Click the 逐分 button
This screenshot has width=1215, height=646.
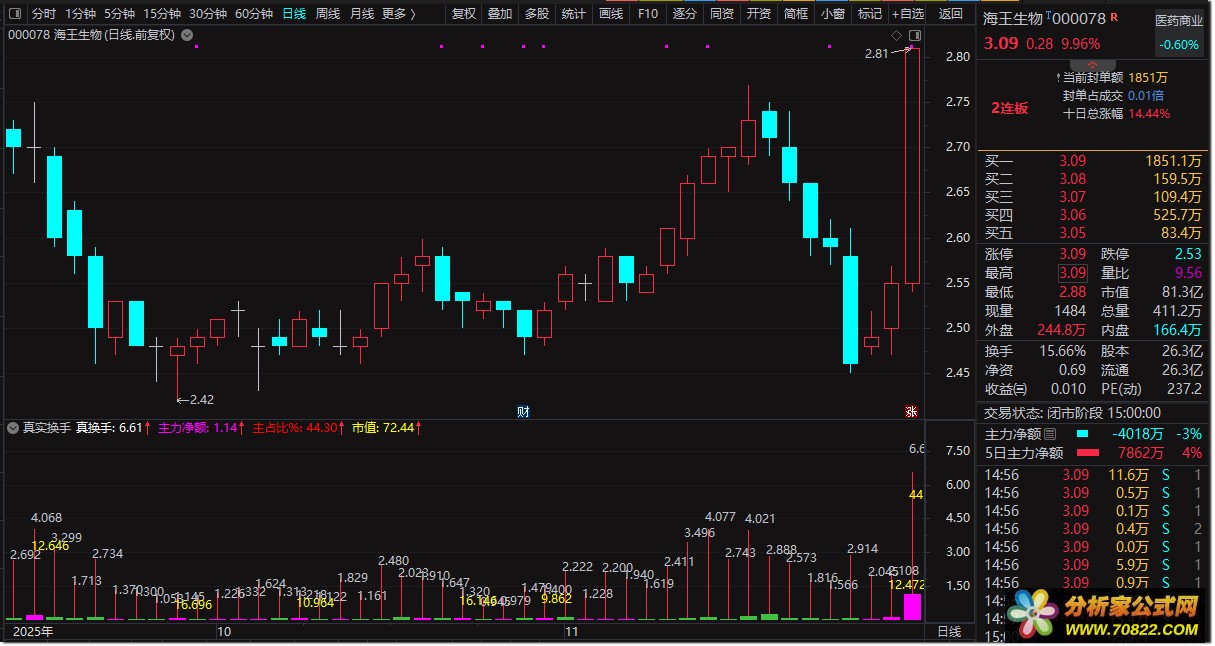[685, 14]
